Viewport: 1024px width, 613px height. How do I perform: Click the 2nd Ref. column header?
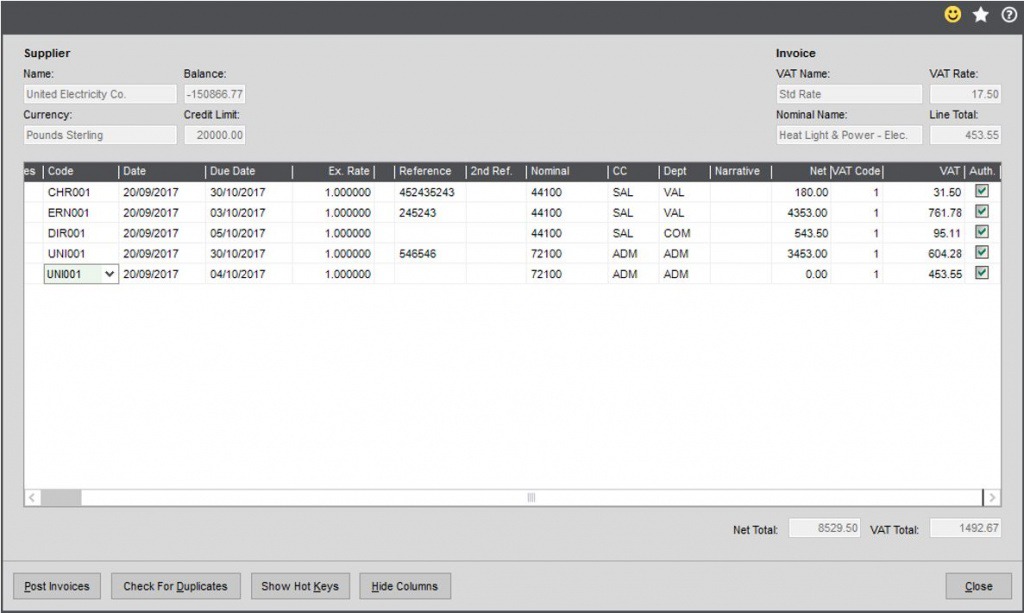tap(496, 171)
